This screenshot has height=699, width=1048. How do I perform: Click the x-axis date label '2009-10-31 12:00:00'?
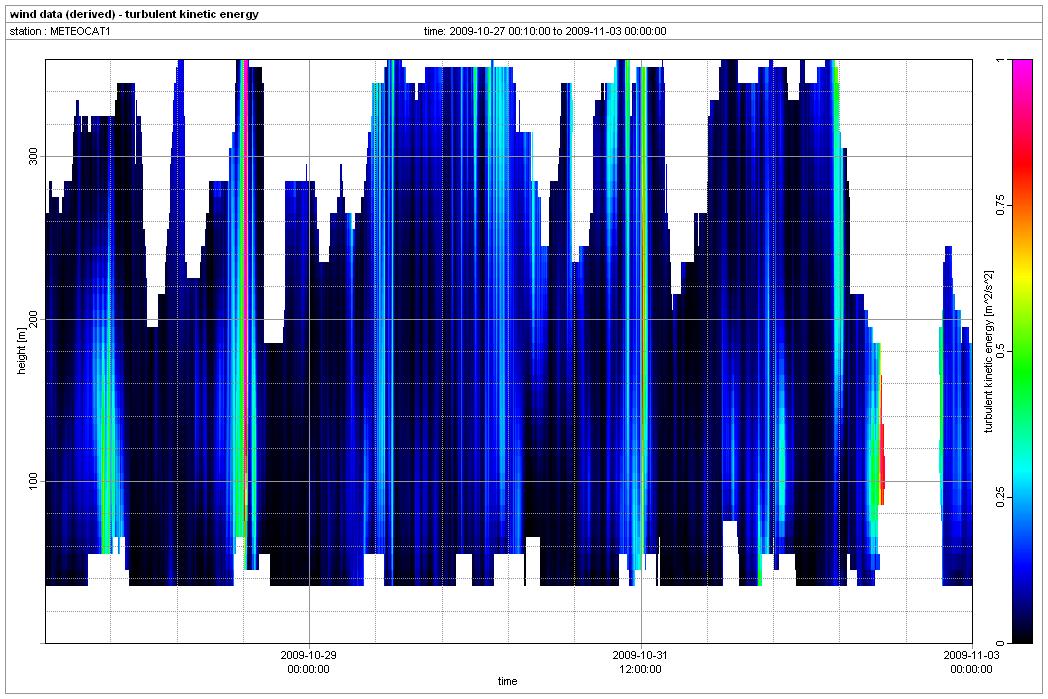pyautogui.click(x=640, y=662)
